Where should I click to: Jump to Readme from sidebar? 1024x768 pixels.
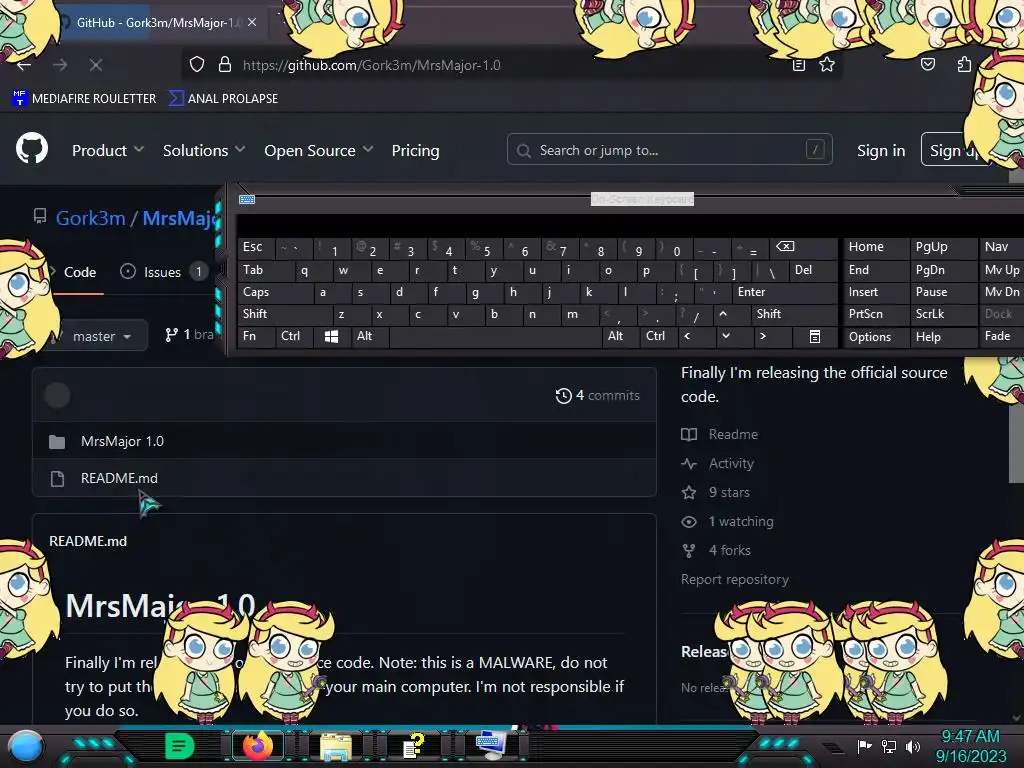(x=720, y=434)
